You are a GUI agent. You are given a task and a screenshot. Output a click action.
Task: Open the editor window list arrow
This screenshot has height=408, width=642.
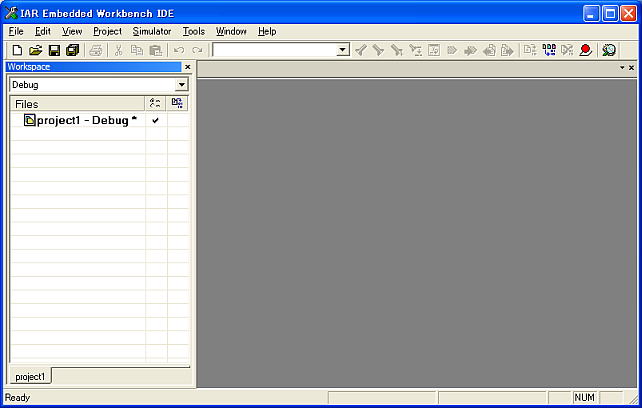(622, 68)
